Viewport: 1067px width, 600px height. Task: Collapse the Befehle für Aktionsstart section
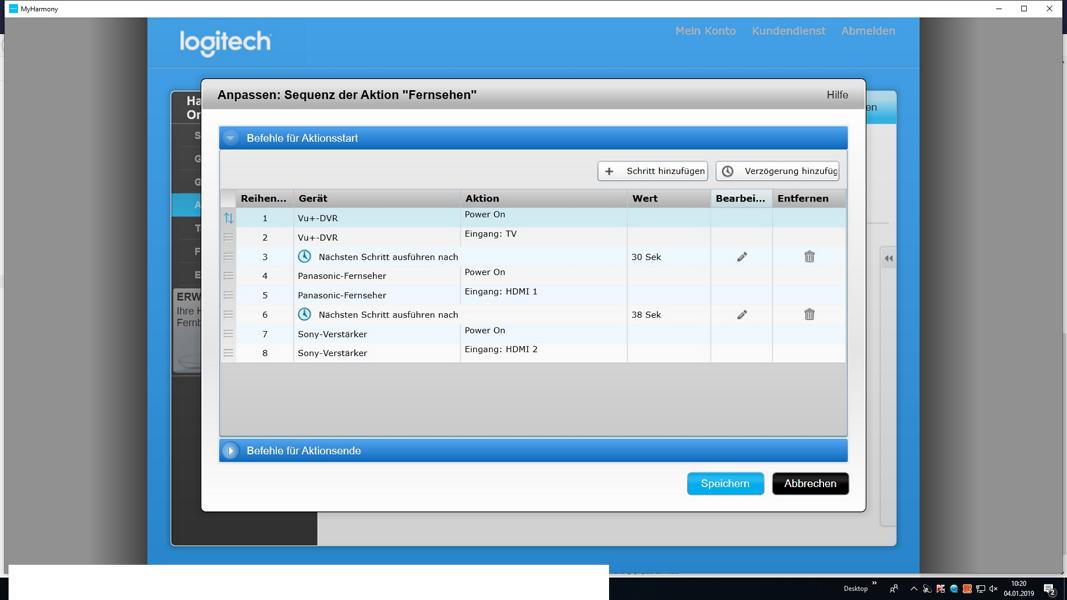tap(231, 138)
